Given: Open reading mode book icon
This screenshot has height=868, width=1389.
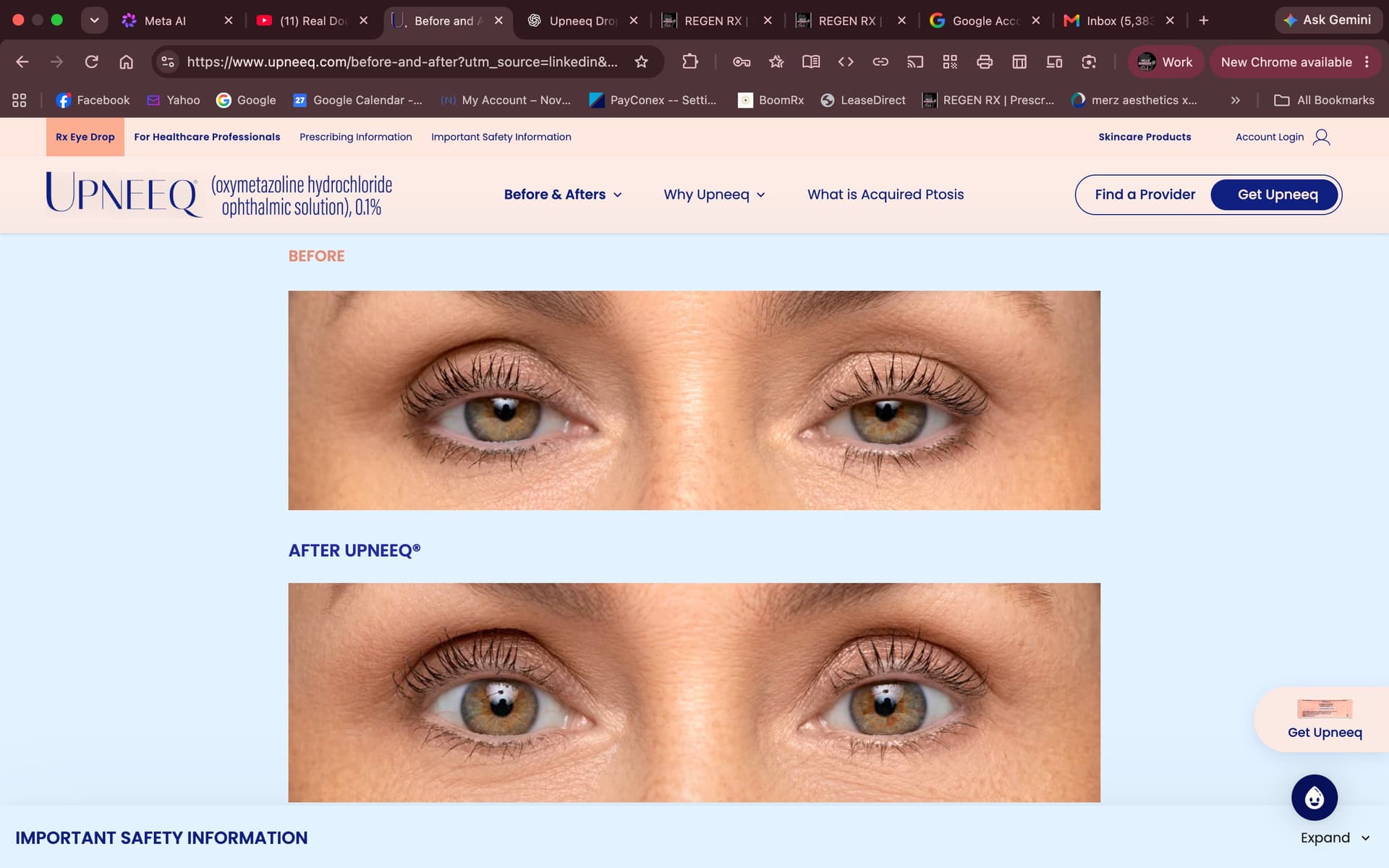Looking at the screenshot, I should [x=811, y=62].
